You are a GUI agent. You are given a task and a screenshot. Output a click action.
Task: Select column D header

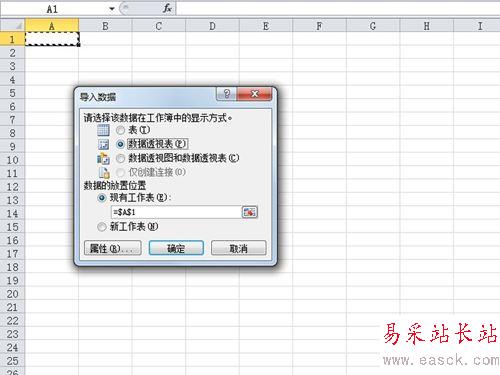(212, 26)
